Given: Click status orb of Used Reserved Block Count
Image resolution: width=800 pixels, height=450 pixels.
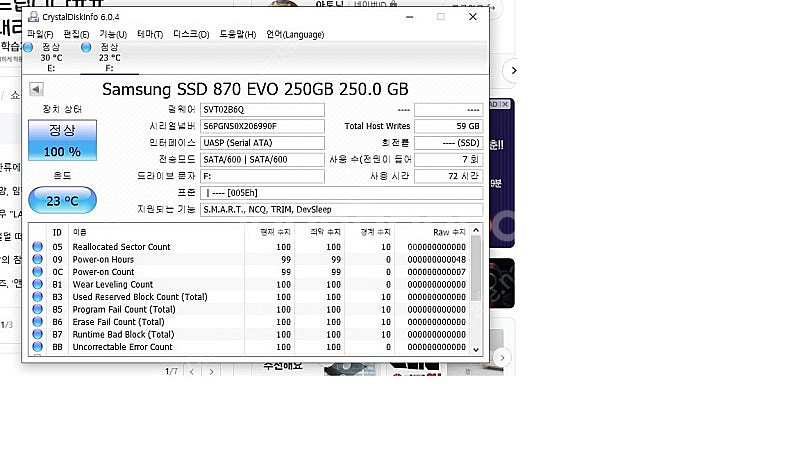Looking at the screenshot, I should point(37,296).
